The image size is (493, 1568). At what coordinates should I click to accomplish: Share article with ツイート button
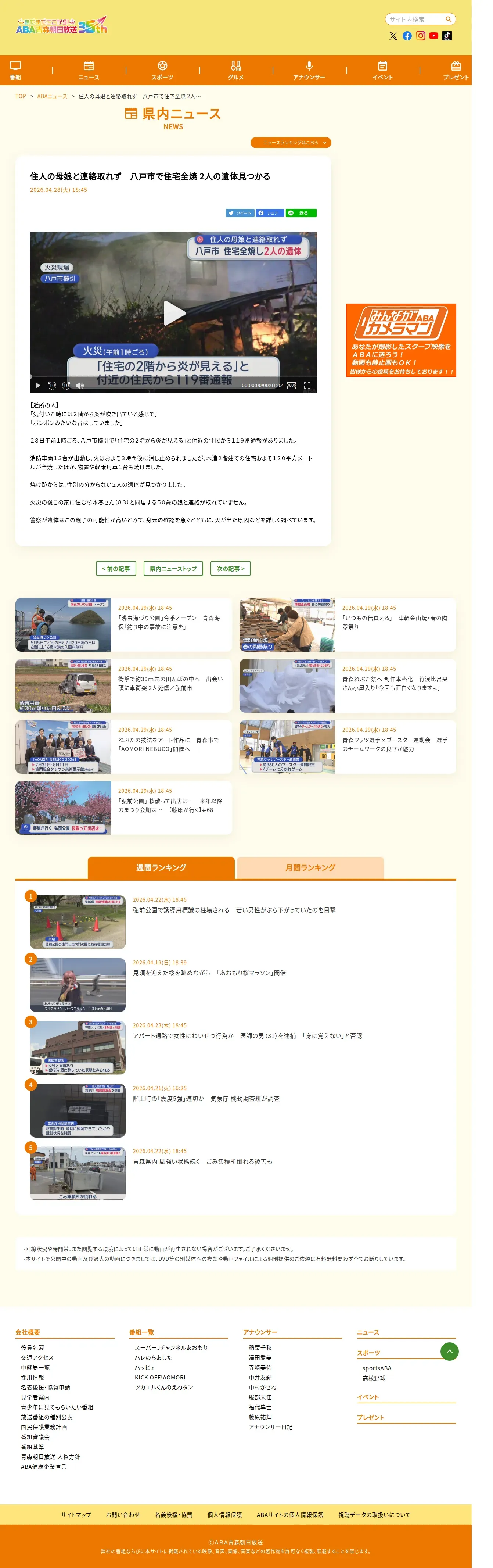(240, 213)
